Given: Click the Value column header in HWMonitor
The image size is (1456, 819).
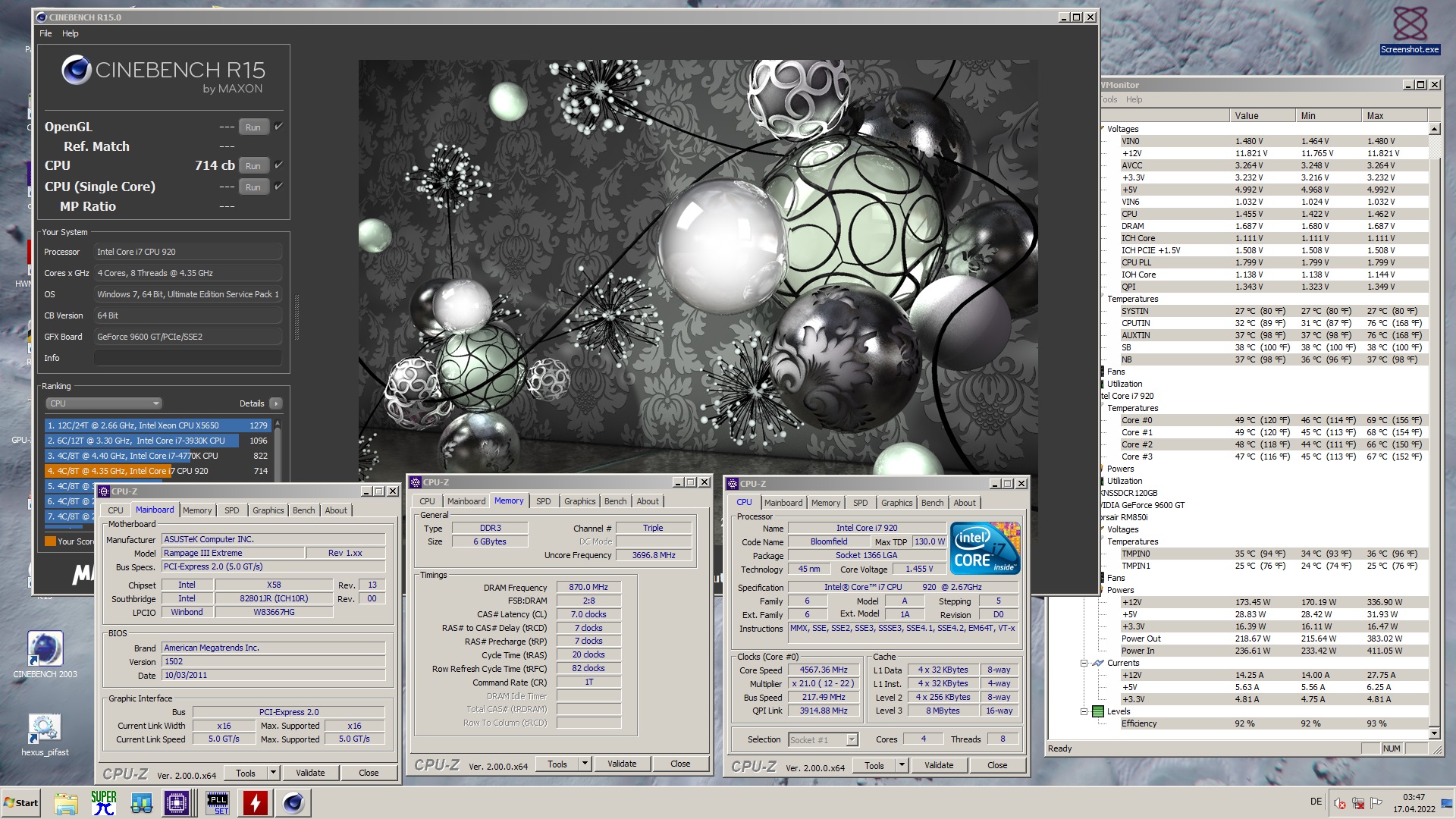Looking at the screenshot, I should [1262, 116].
